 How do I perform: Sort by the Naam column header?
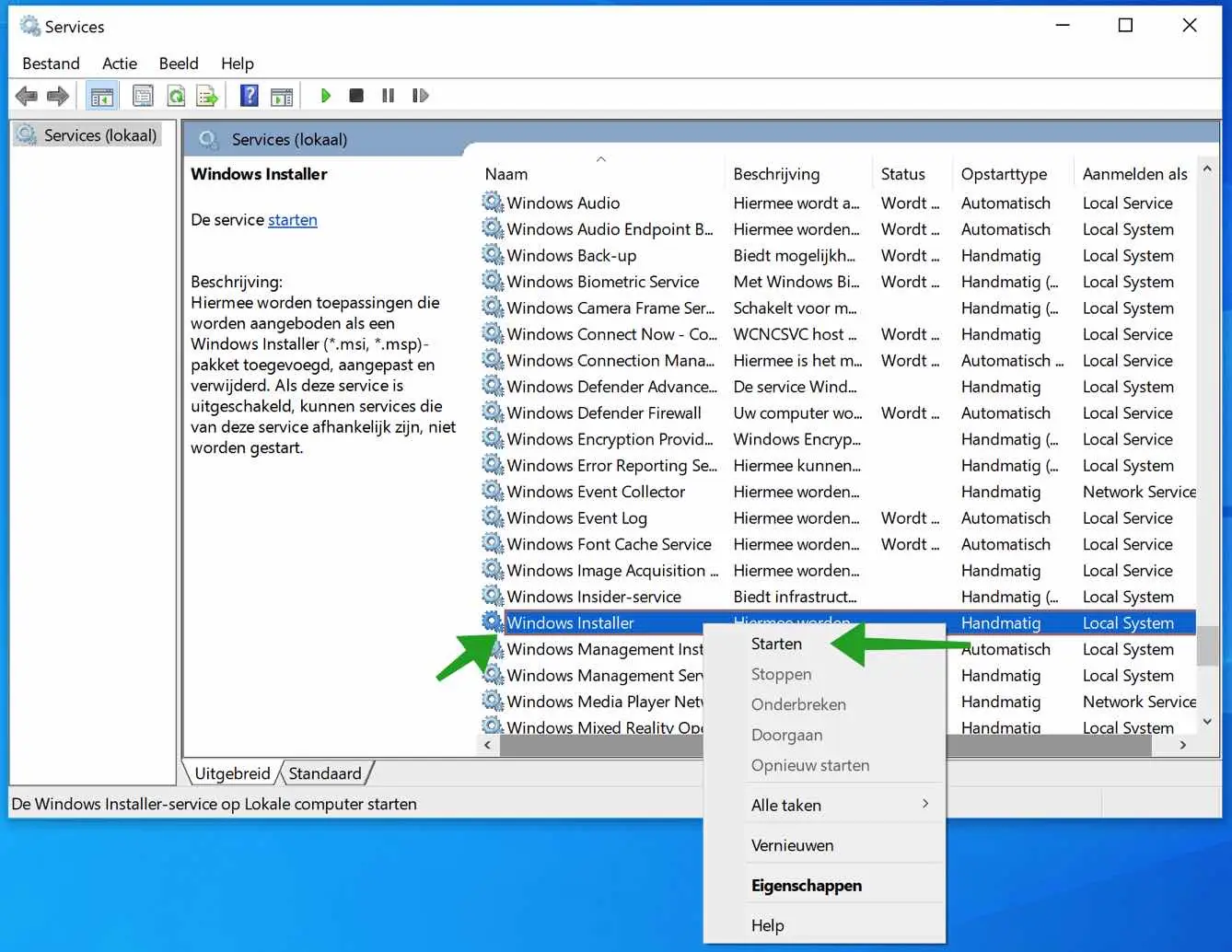click(x=601, y=174)
